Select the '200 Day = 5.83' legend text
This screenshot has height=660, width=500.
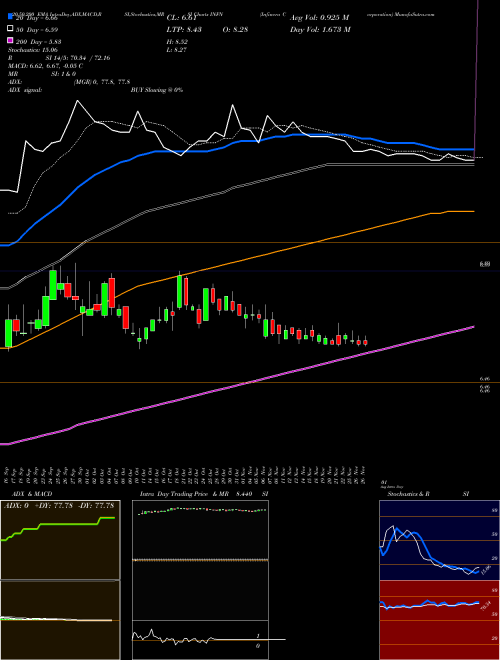(x=38, y=41)
